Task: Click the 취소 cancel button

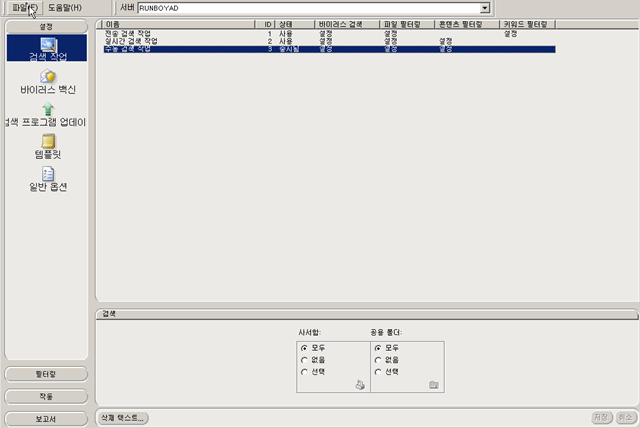Action: pyautogui.click(x=625, y=417)
